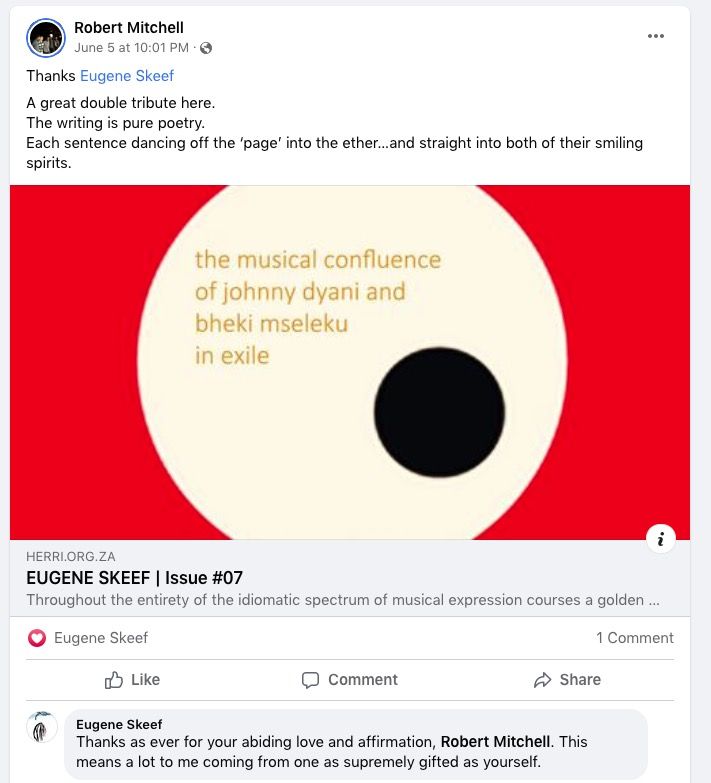Click the public globe privacy icon

(x=206, y=48)
